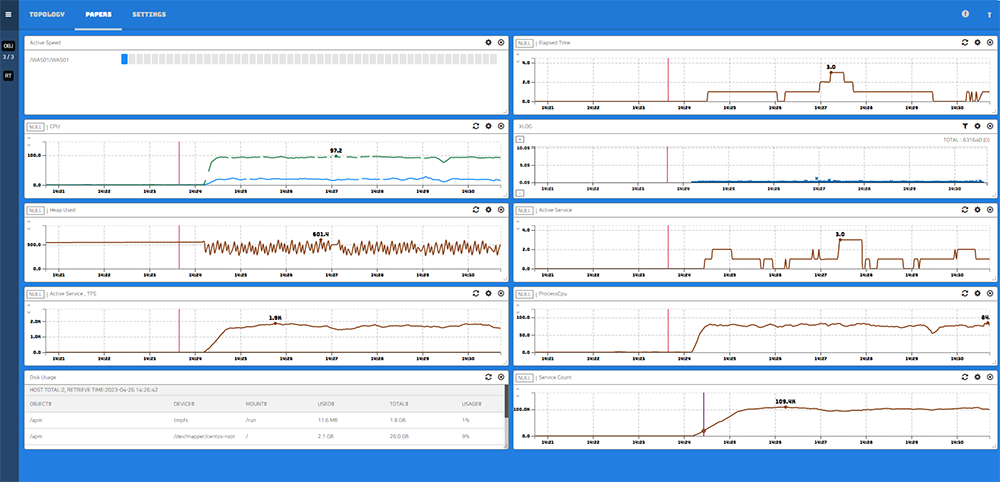
Task: Open the CPU panel settings gear
Action: coord(489,126)
